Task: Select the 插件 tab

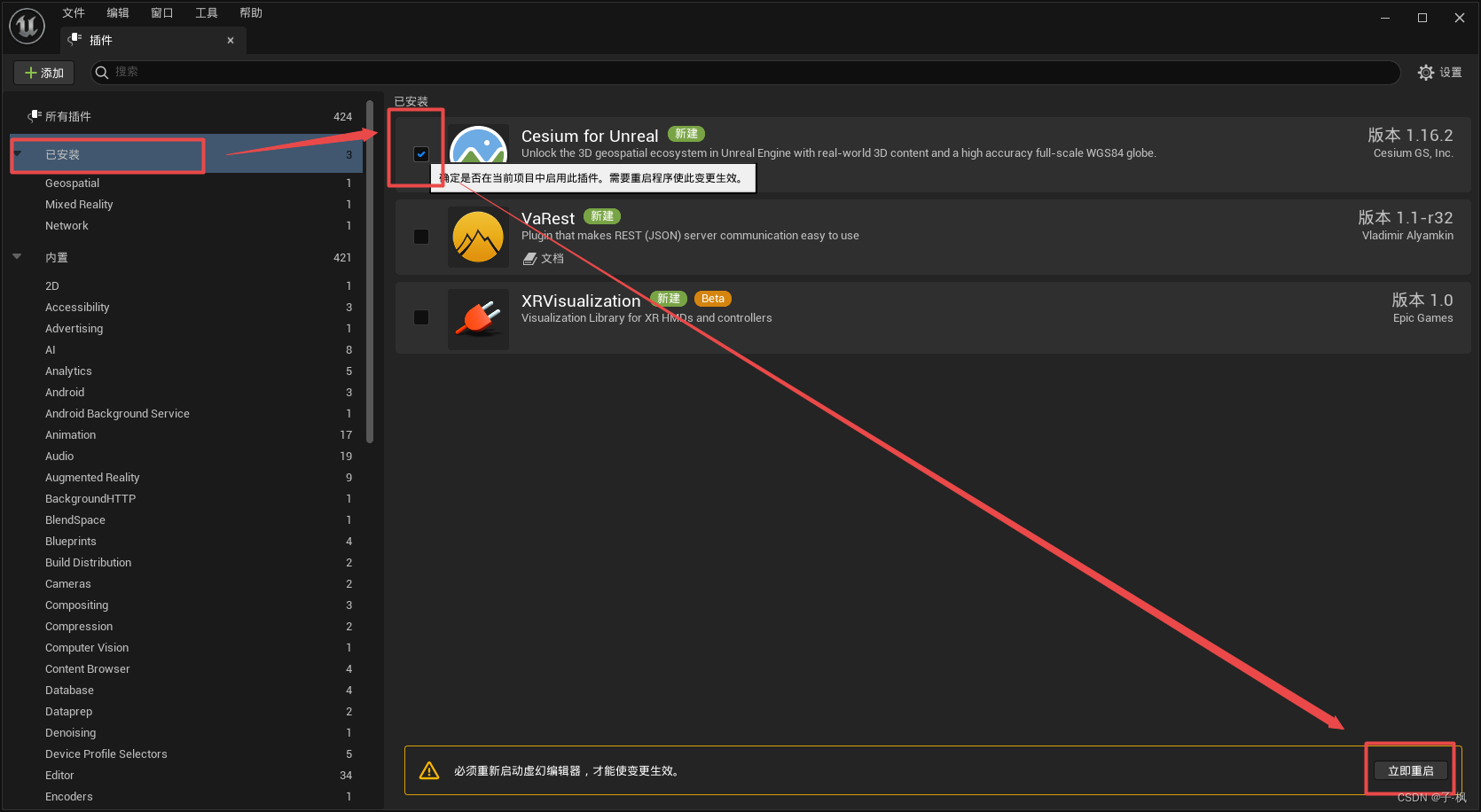Action: [153, 40]
